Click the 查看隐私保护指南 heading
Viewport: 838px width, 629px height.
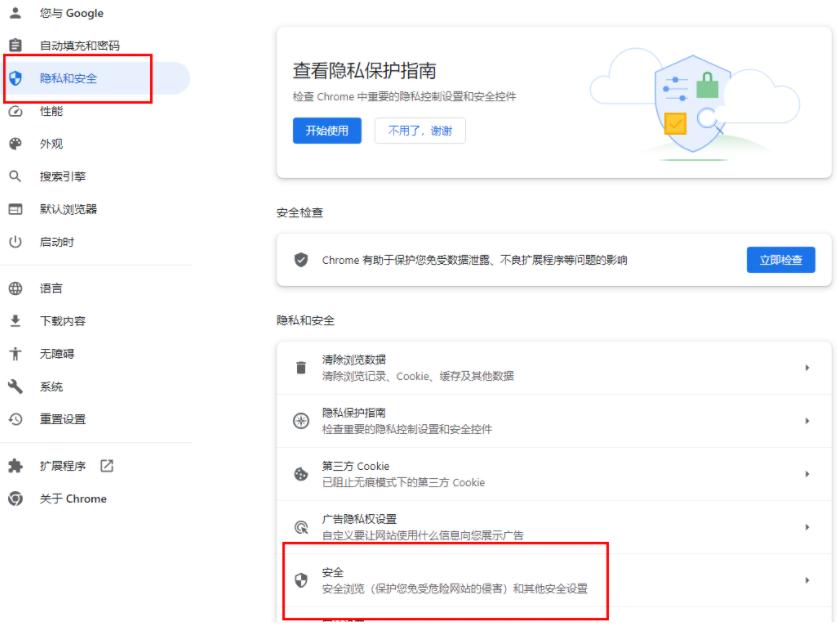tap(364, 71)
